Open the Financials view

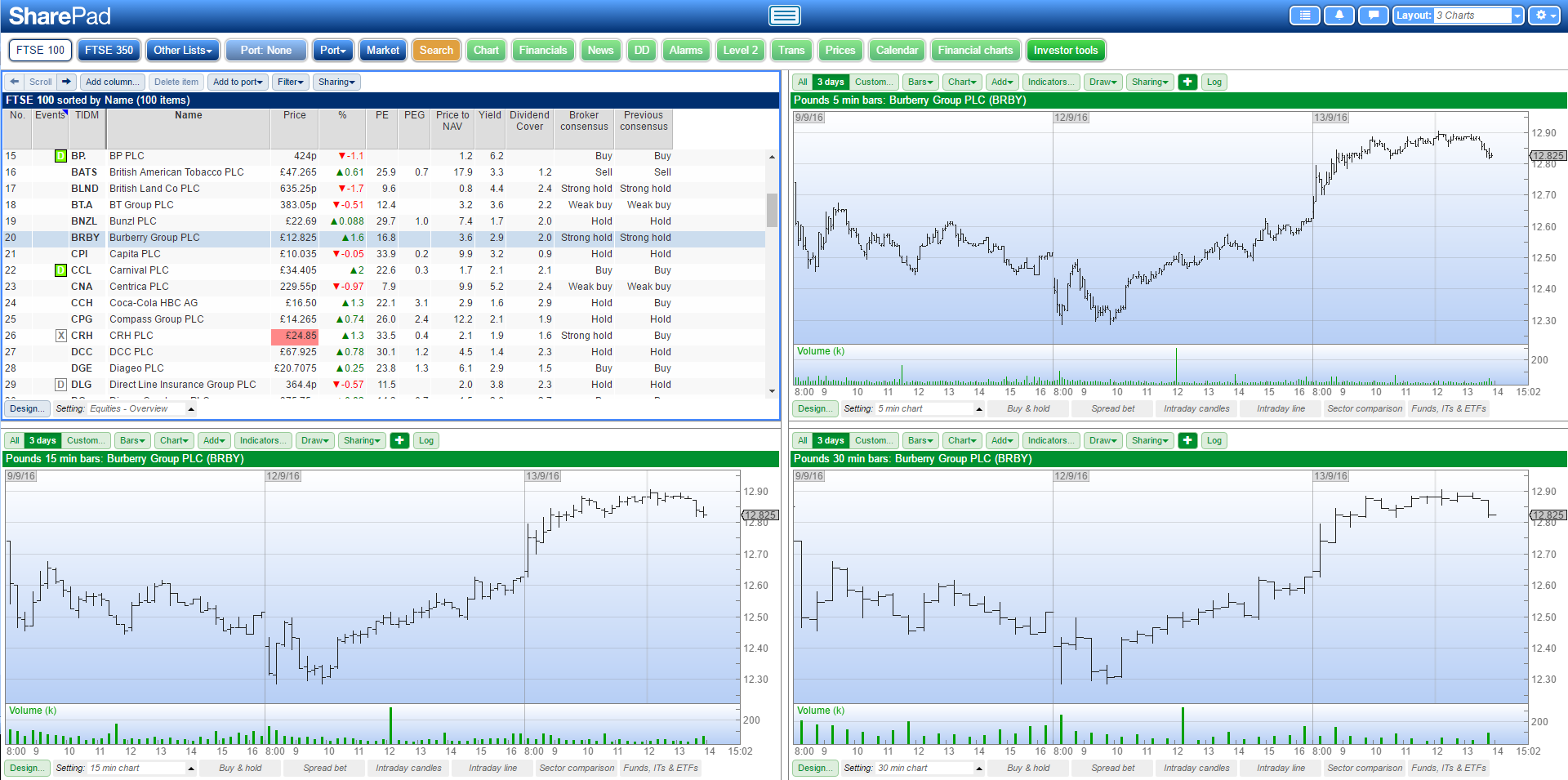(543, 50)
